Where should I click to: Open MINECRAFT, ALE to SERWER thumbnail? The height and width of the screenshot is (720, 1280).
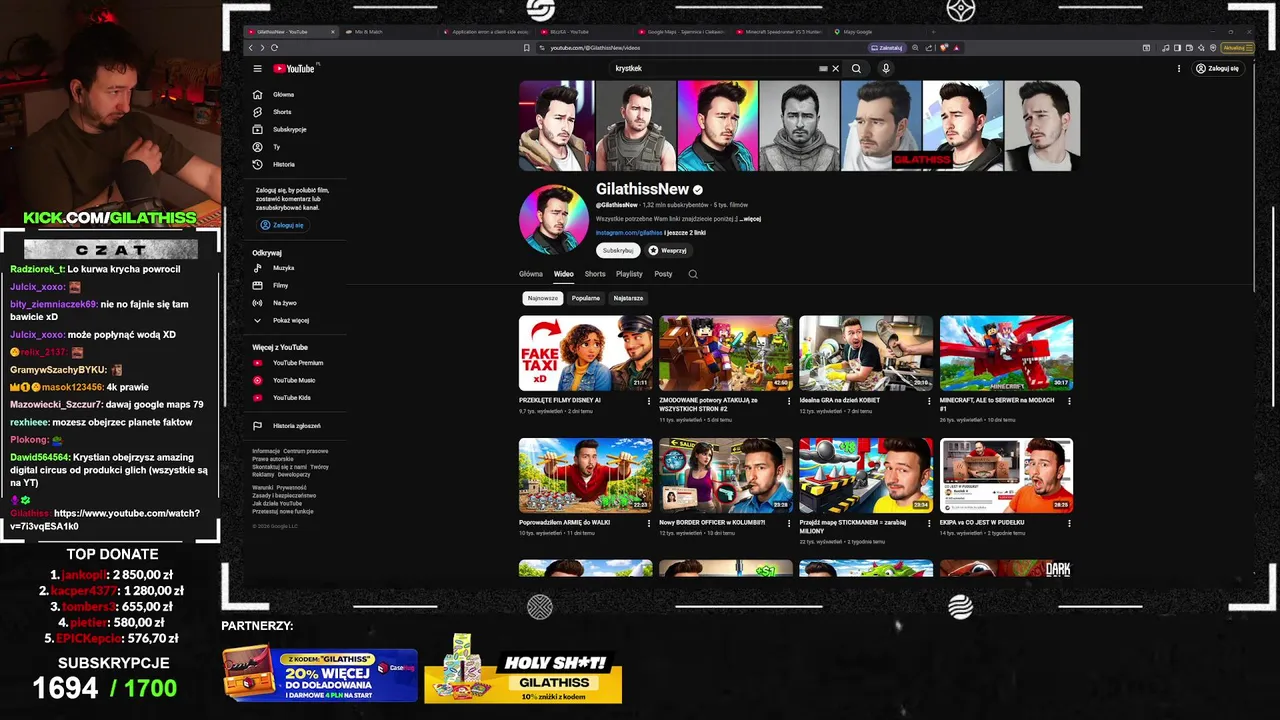pyautogui.click(x=1006, y=353)
